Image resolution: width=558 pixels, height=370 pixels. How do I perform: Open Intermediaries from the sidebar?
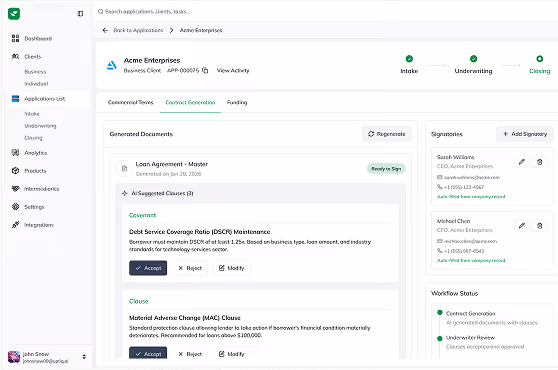(x=42, y=189)
